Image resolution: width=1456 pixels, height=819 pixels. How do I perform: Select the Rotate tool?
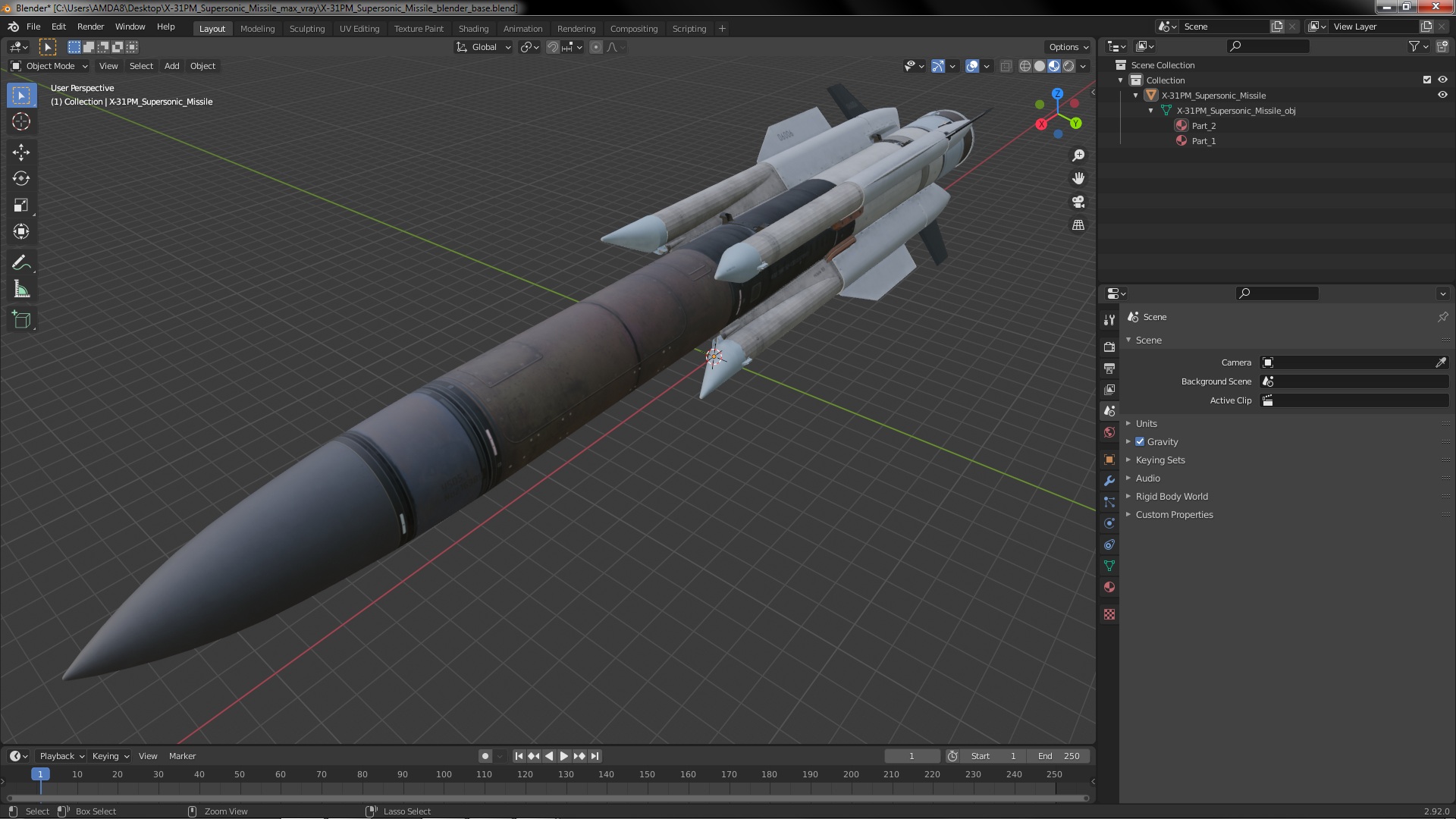[x=21, y=179]
